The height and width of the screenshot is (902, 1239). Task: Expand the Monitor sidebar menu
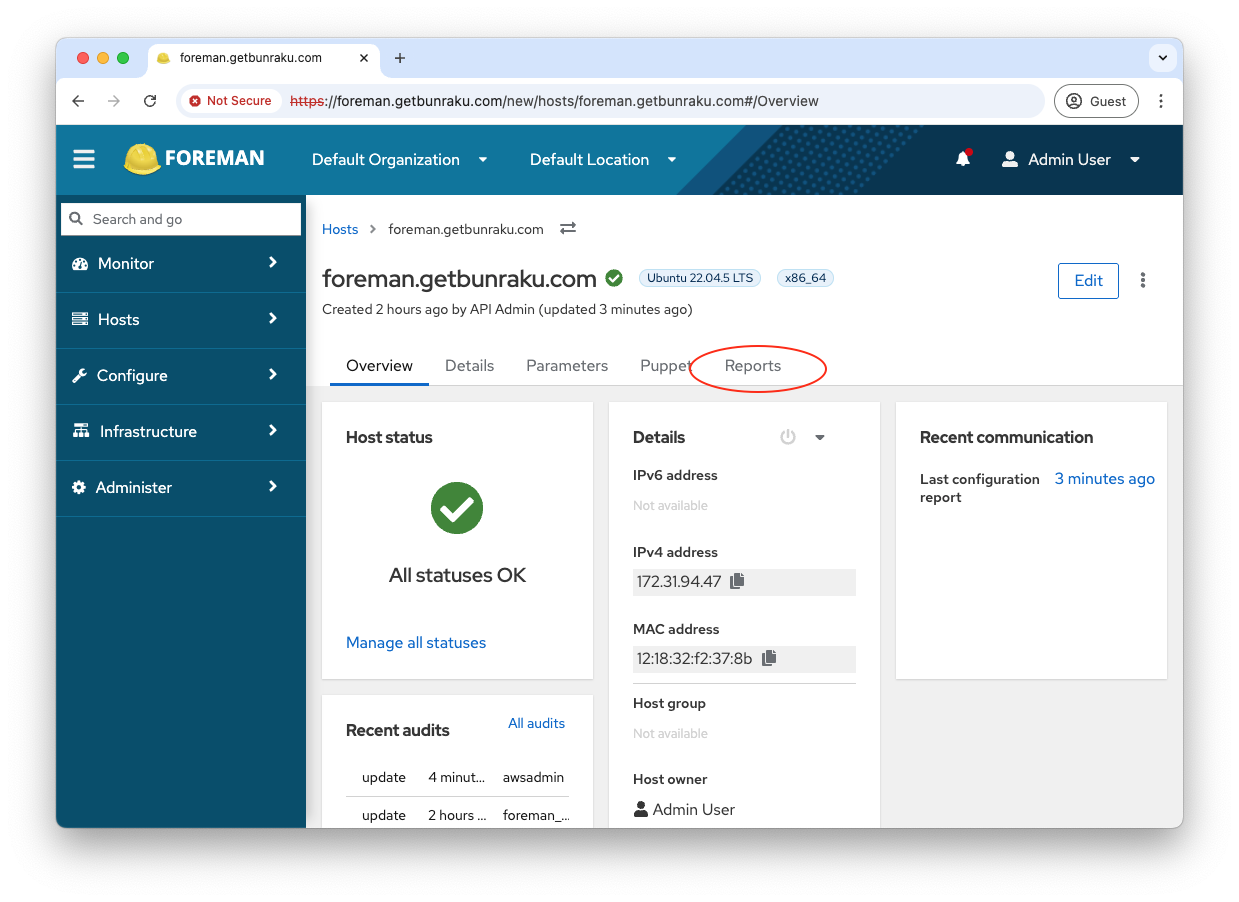(x=181, y=264)
